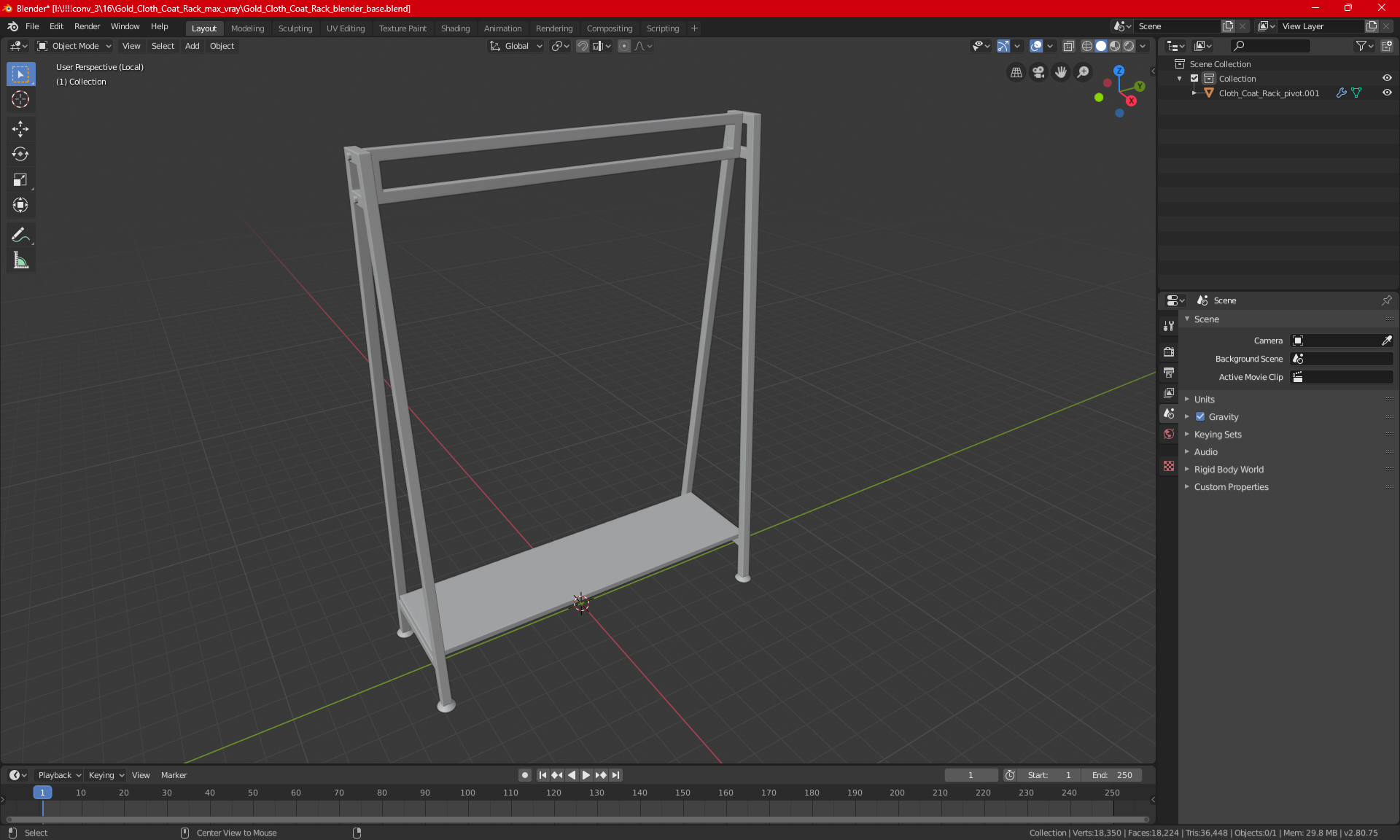Activate the Cursor tool
Screen dimensions: 1400x840
click(20, 99)
